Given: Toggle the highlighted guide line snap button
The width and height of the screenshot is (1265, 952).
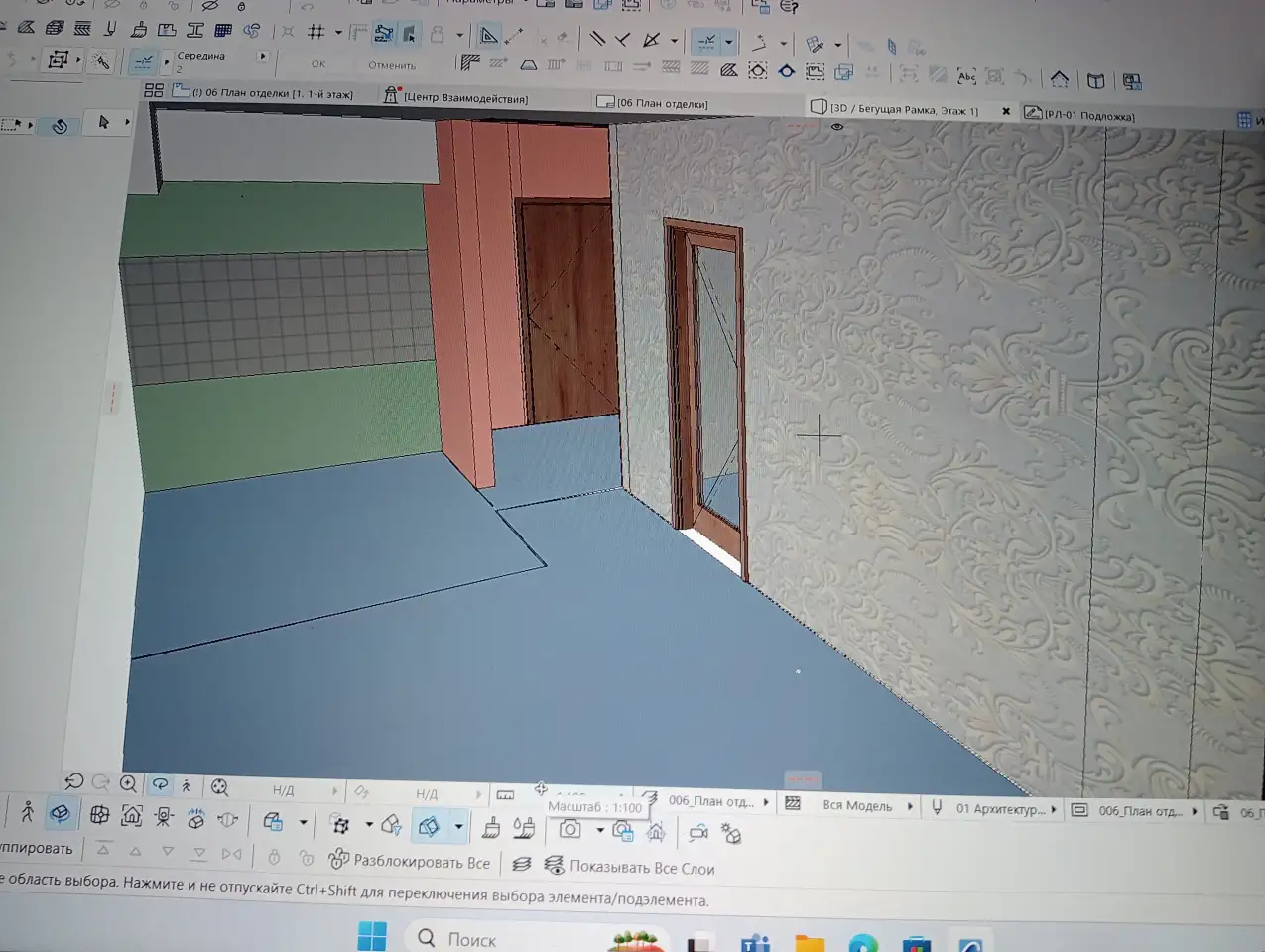Looking at the screenshot, I should [706, 42].
